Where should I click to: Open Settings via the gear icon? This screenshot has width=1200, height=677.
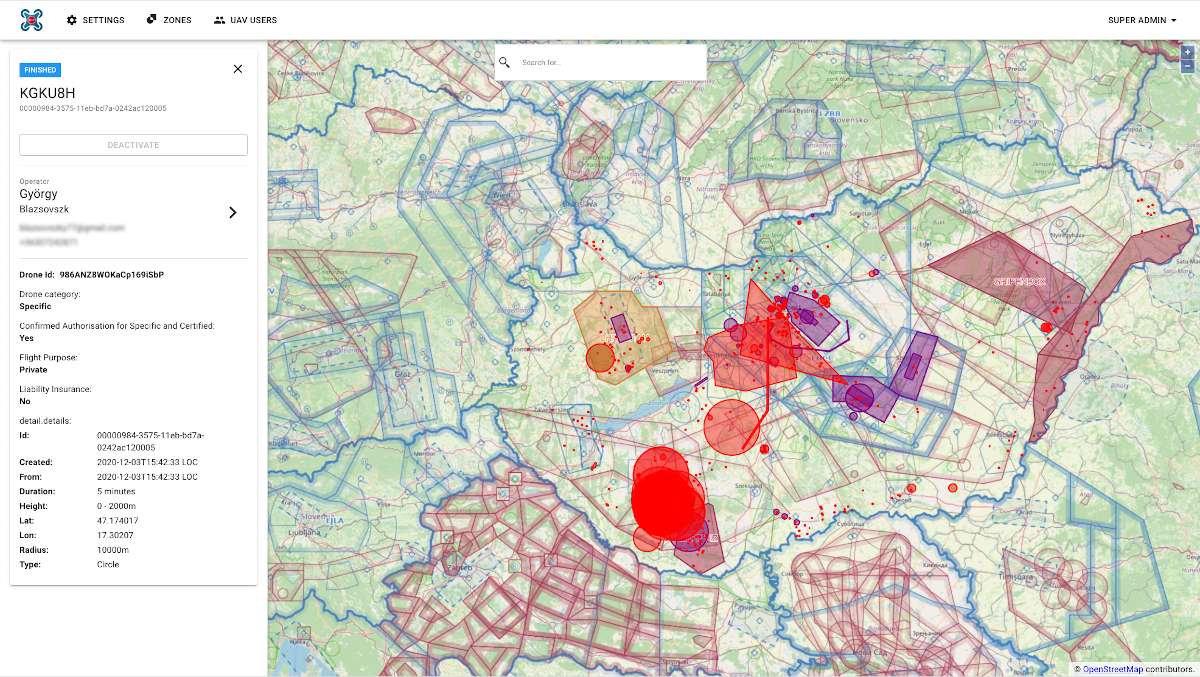[72, 20]
